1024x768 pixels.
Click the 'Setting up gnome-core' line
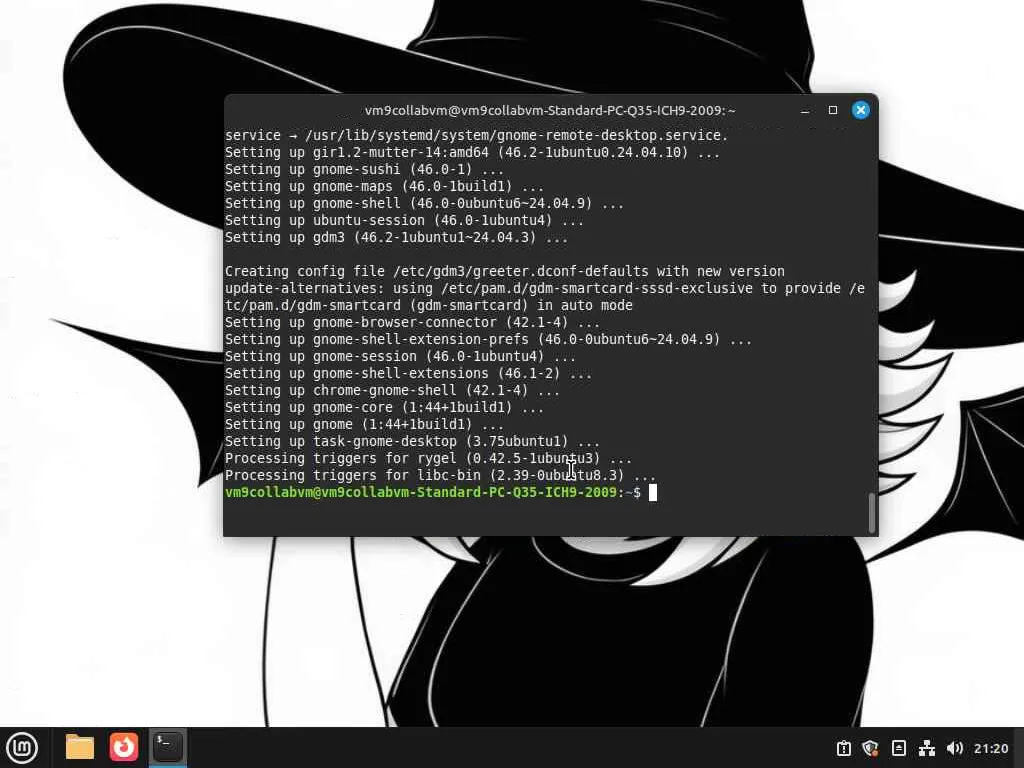point(384,407)
